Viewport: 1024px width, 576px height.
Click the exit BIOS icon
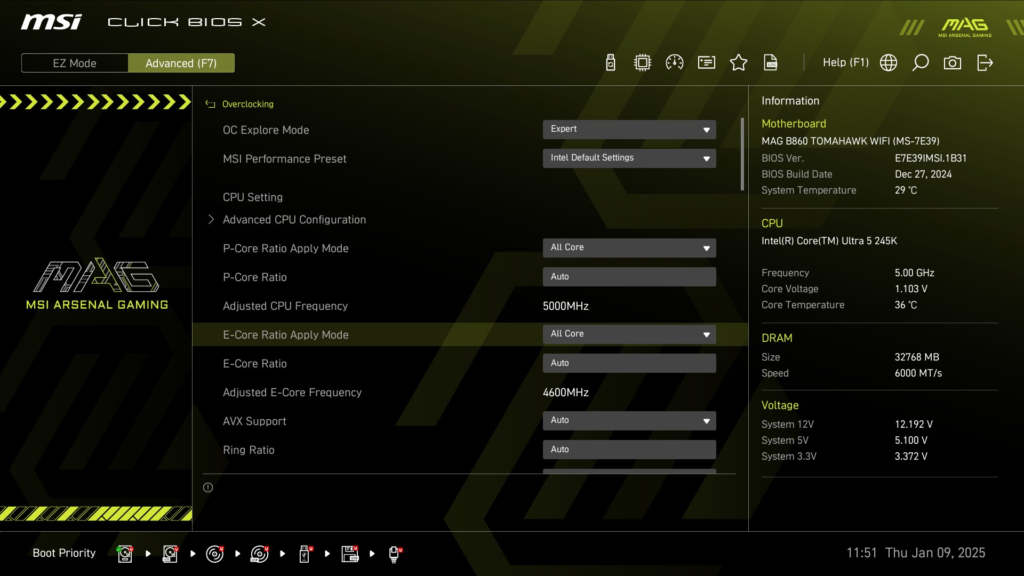pyautogui.click(x=985, y=62)
